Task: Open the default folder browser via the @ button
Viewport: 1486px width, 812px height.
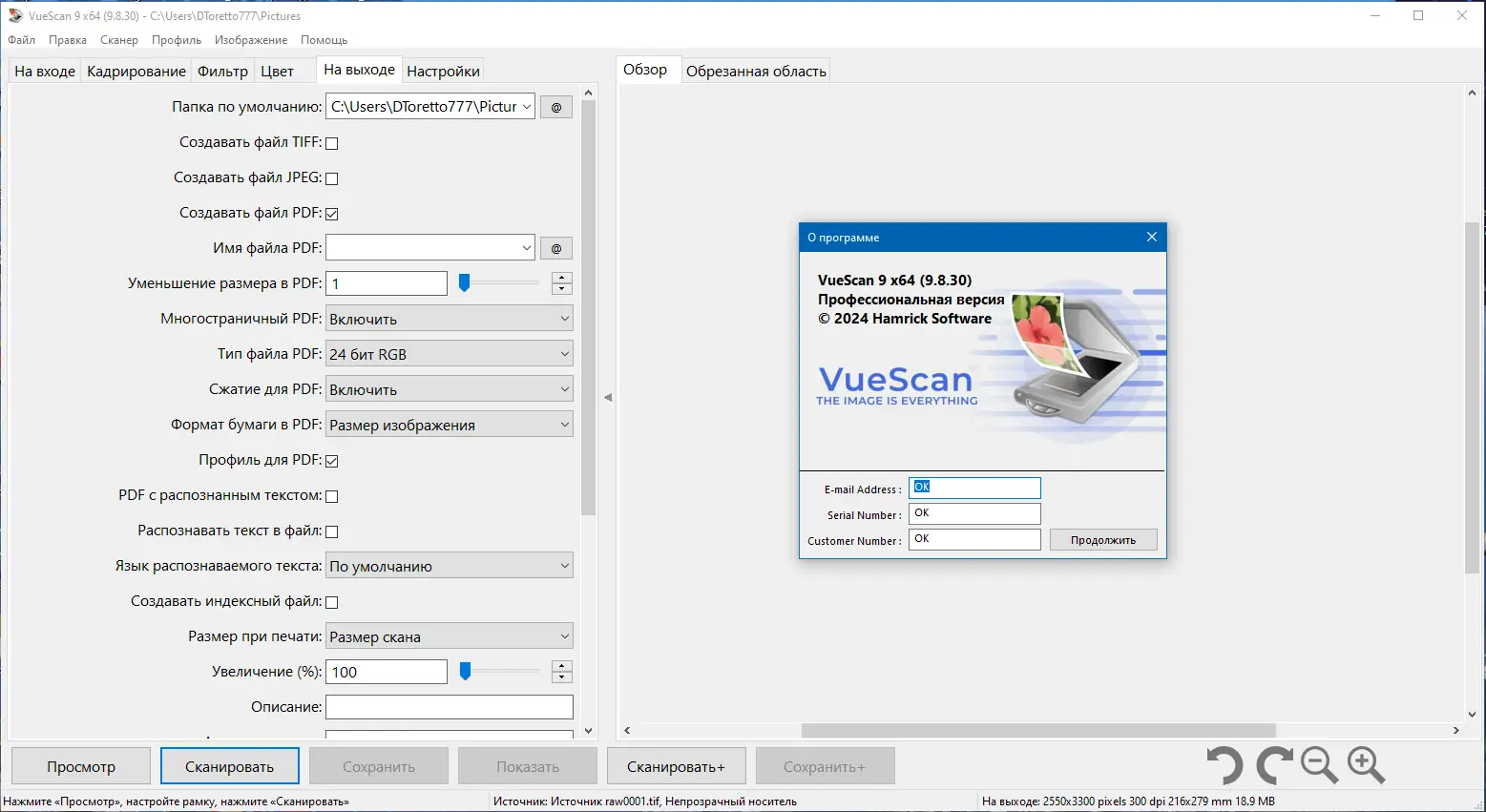Action: (x=555, y=106)
